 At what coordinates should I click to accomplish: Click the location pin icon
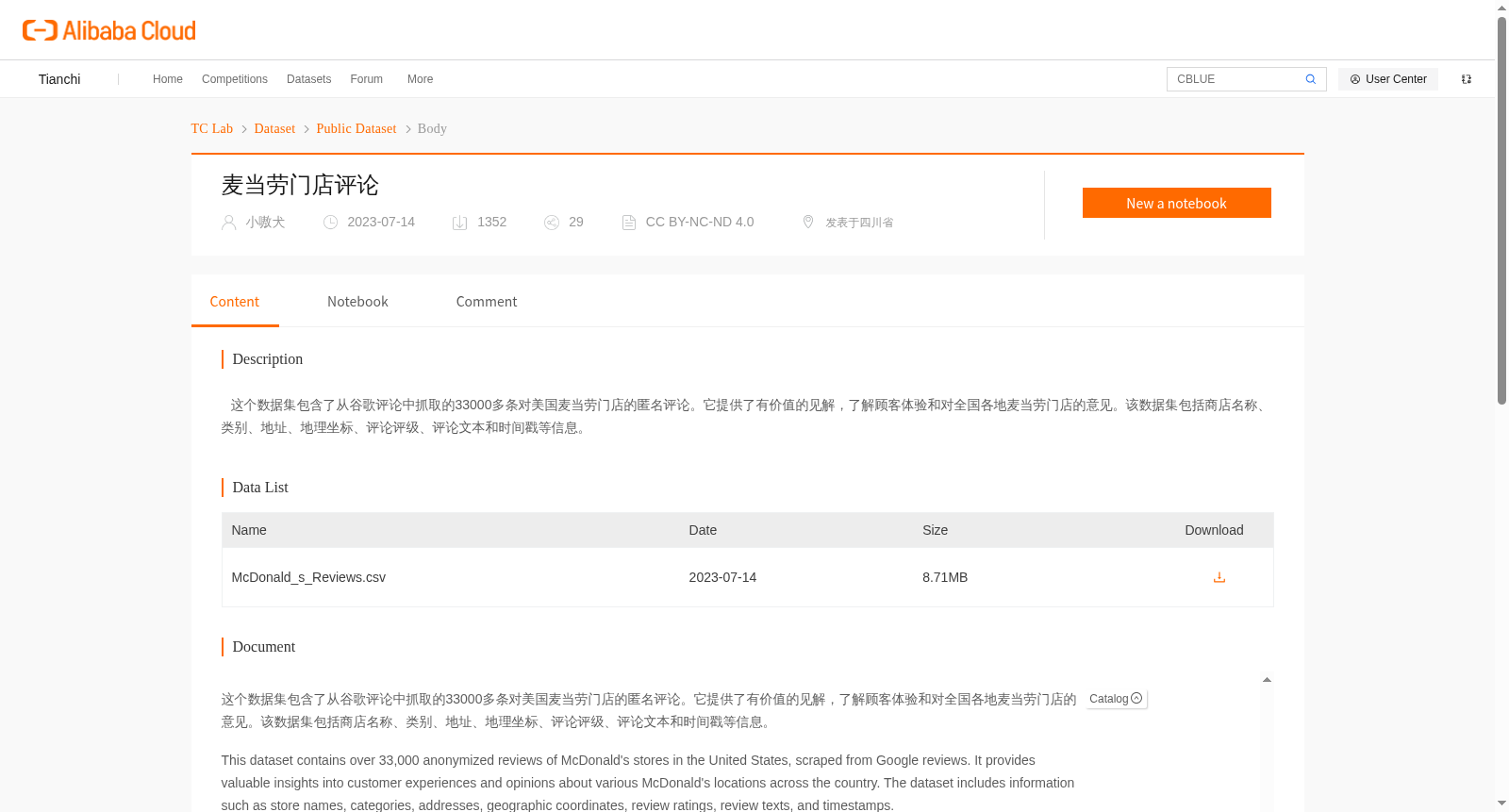pyautogui.click(x=808, y=222)
